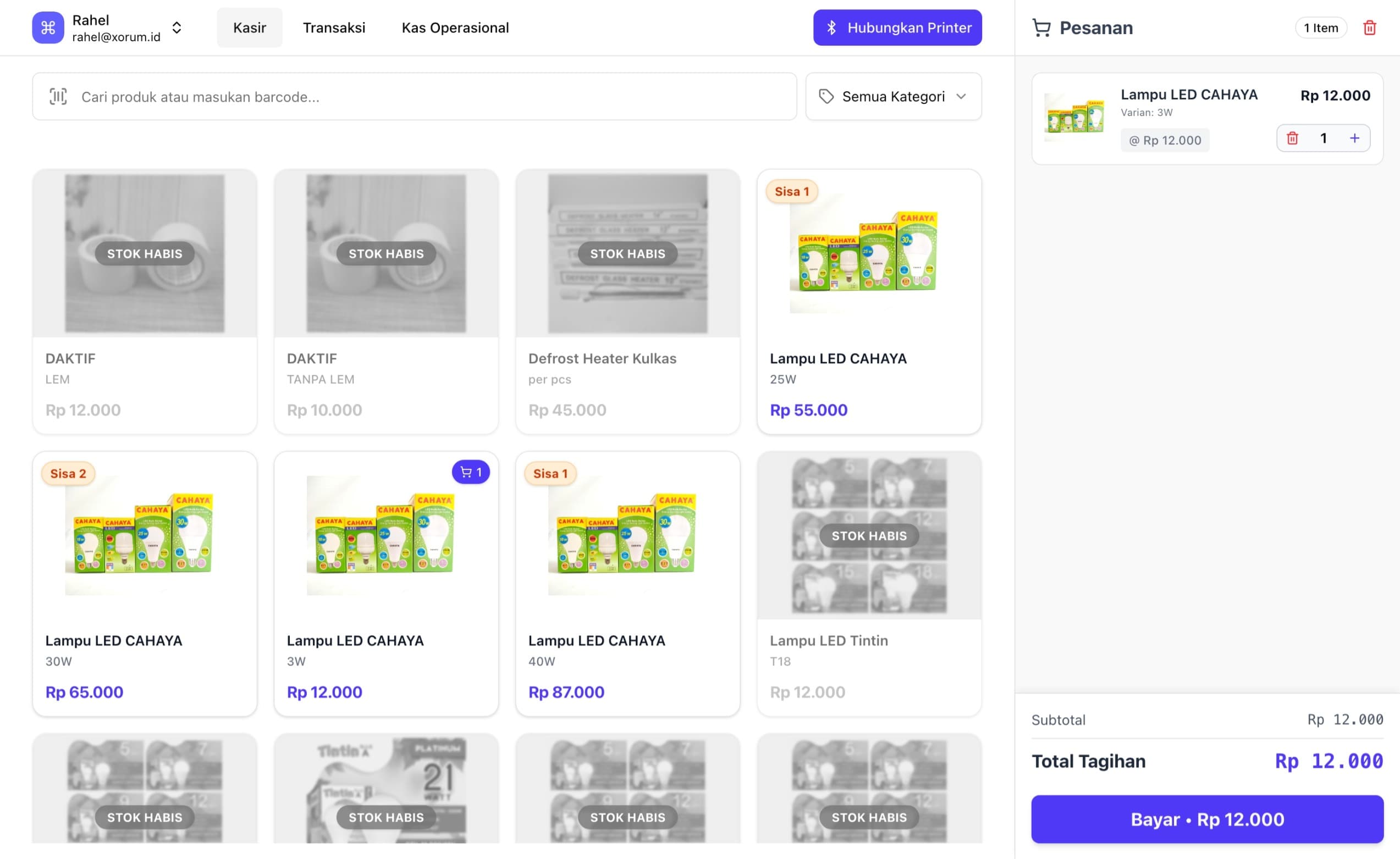
Task: Click the Rp 55.000 price text
Action: tap(808, 409)
